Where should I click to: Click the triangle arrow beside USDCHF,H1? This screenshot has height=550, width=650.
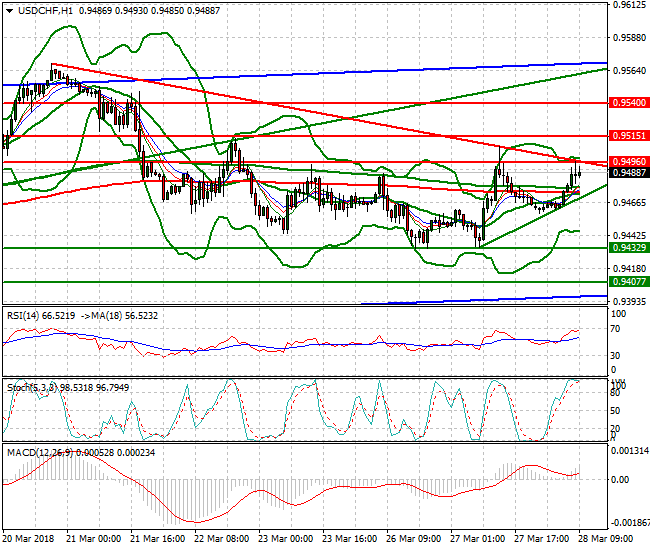[9, 11]
